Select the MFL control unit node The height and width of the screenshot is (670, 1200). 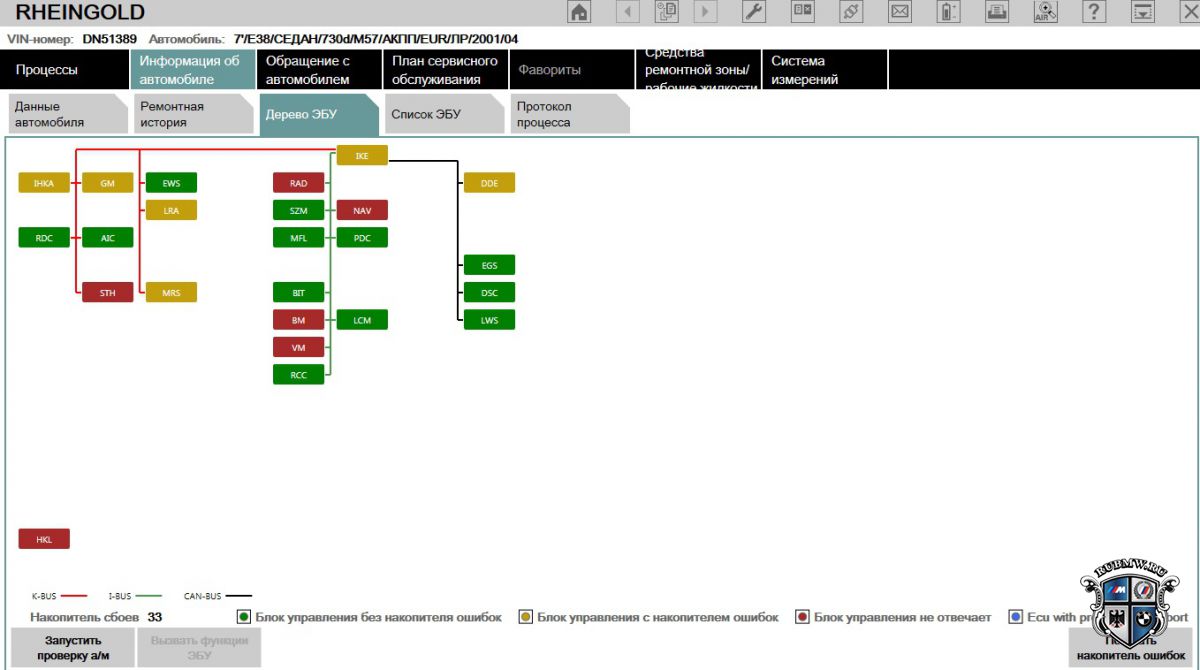(299, 238)
